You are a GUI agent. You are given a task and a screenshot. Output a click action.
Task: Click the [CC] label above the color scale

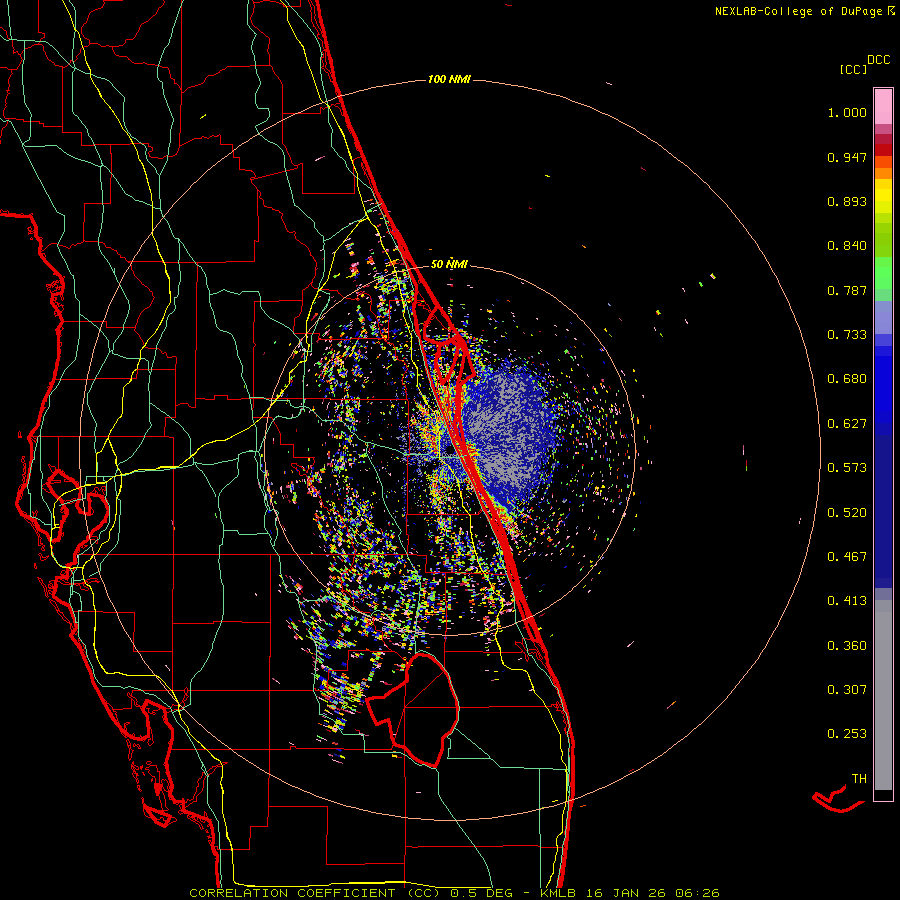(853, 69)
